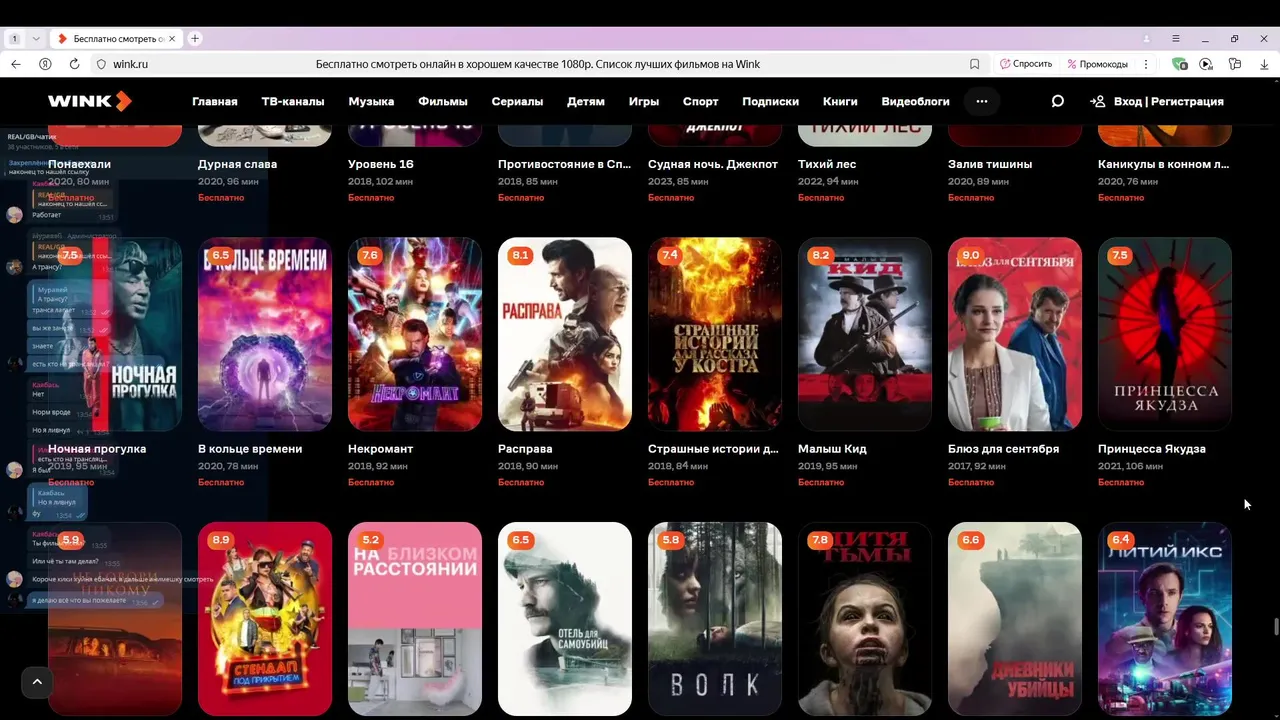Open Видеоблоги section
1280x720 pixels.
(x=915, y=101)
